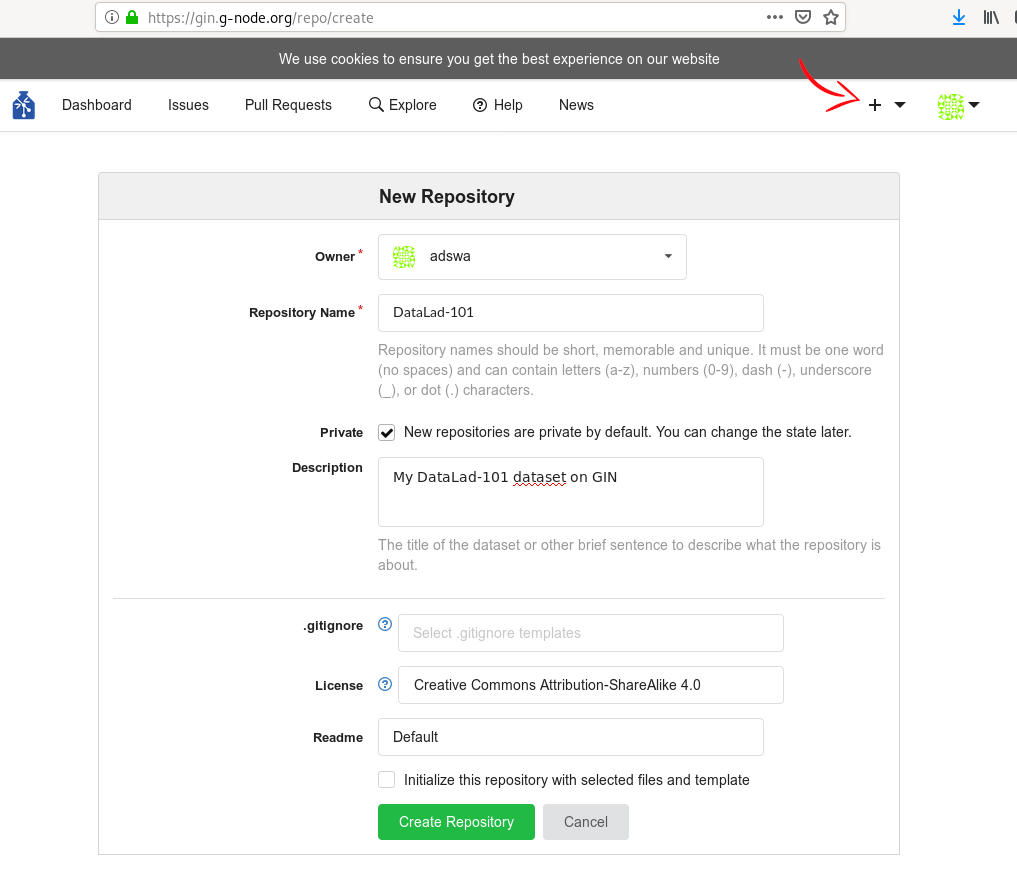Screen dimensions: 1017x887
Task: Open the user avatar menu
Action: coord(957,105)
